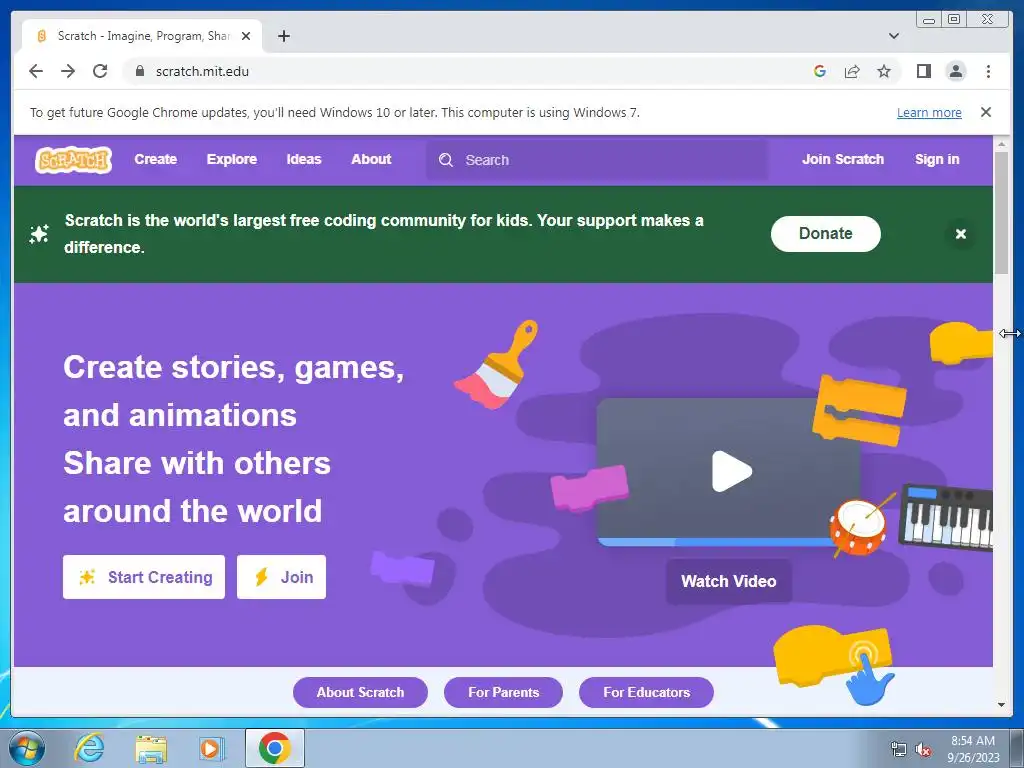This screenshot has width=1024, height=768.
Task: Click the sparkle icon in the banner
Action: [x=39, y=234]
